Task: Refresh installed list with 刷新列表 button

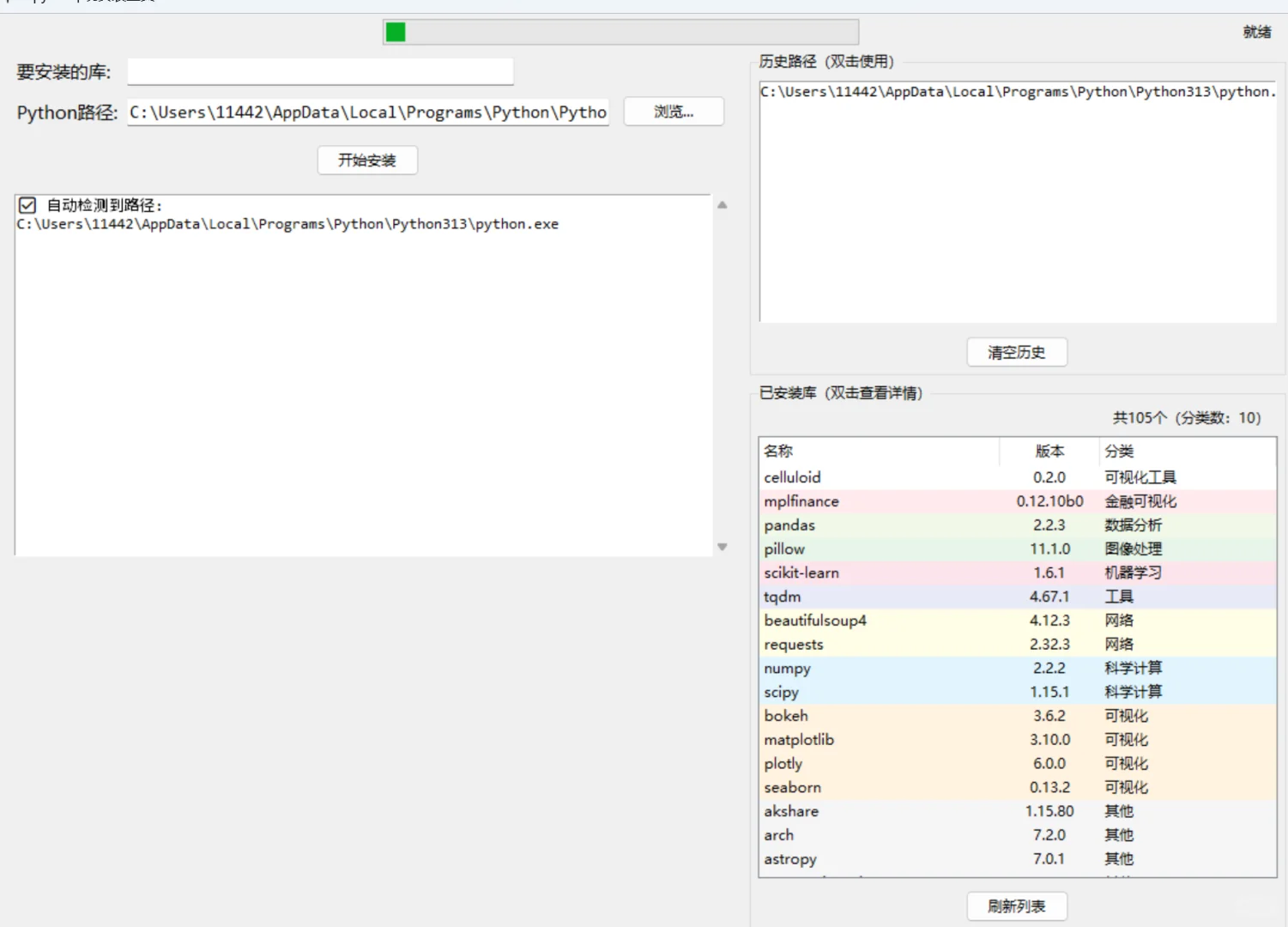Action: 1017,906
